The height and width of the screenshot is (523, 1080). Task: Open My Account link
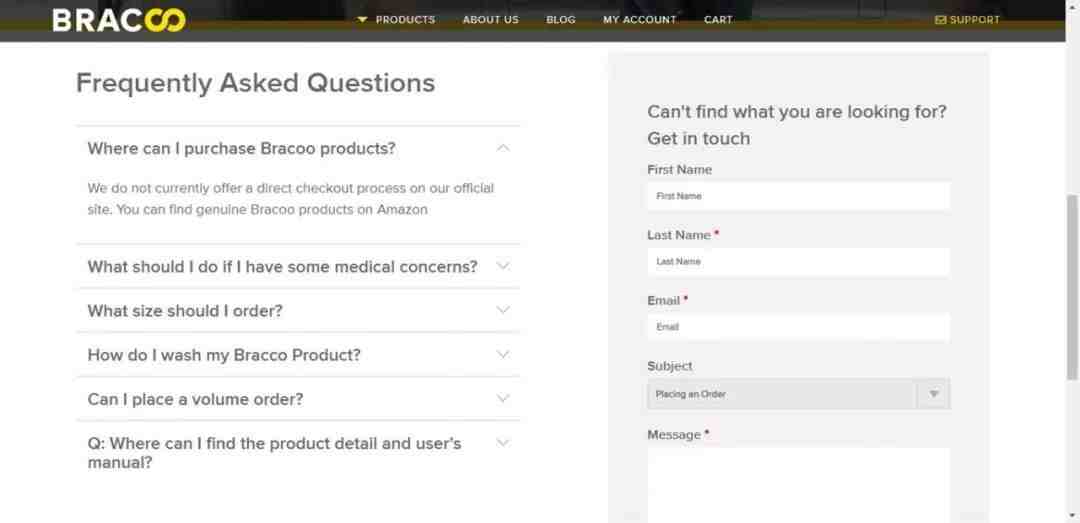tap(640, 20)
